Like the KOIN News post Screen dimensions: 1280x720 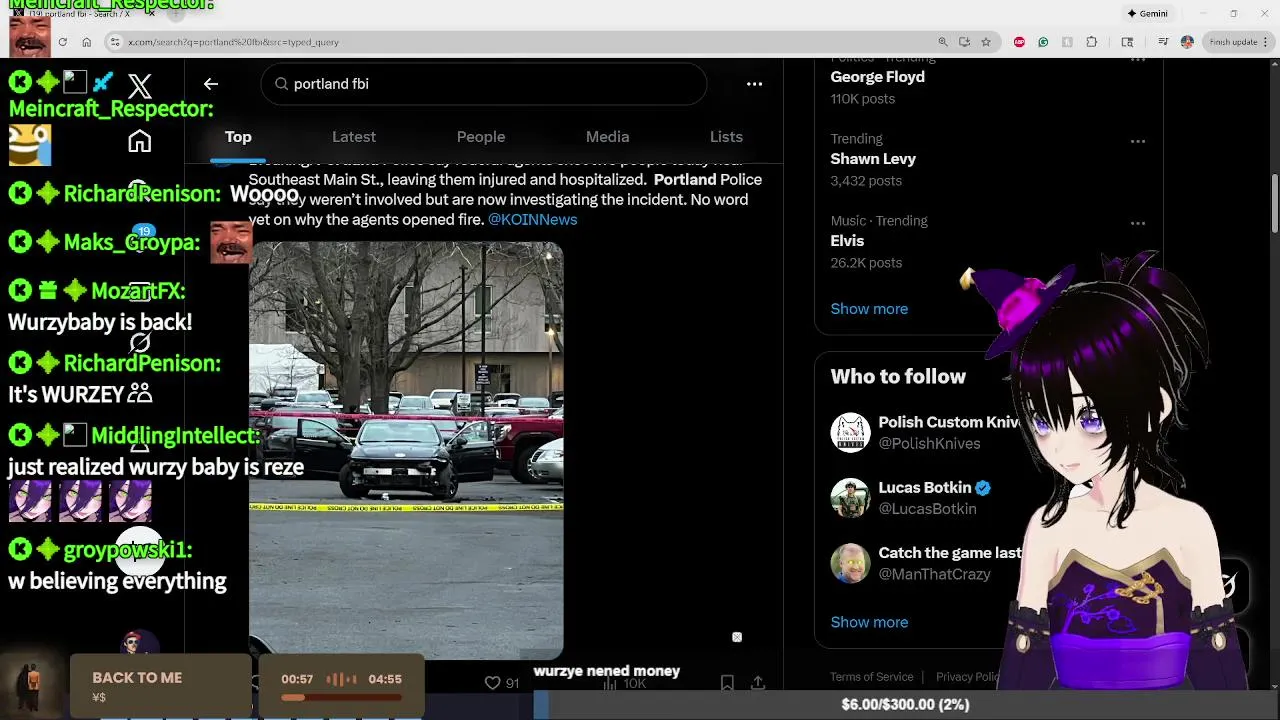pyautogui.click(x=501, y=683)
